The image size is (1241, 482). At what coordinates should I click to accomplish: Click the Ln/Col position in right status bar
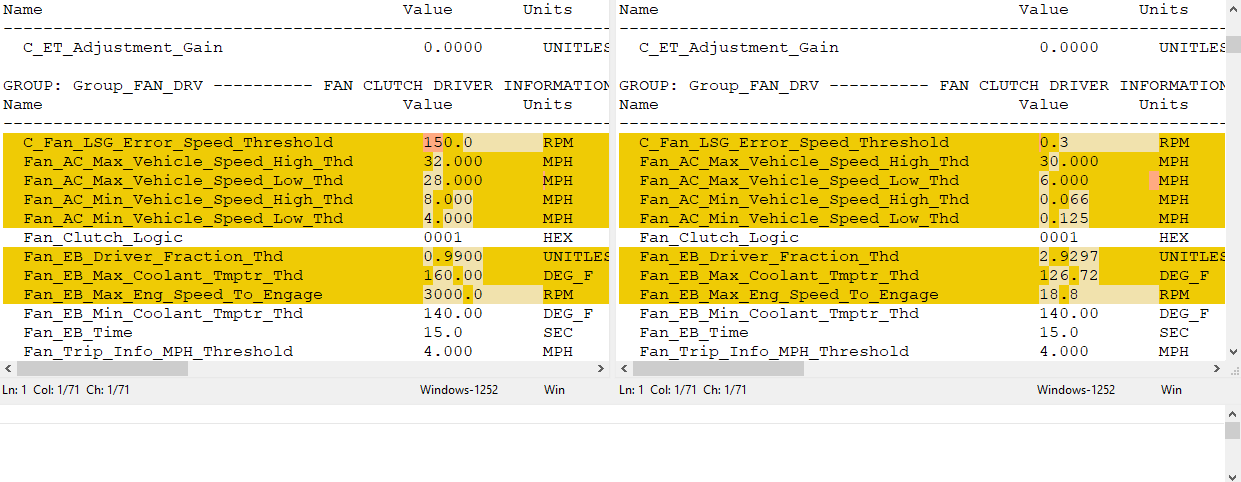682,390
